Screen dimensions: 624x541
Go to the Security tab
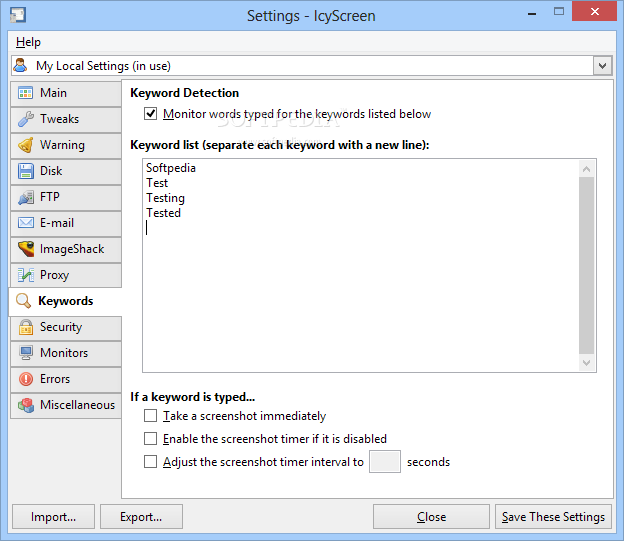tap(66, 327)
